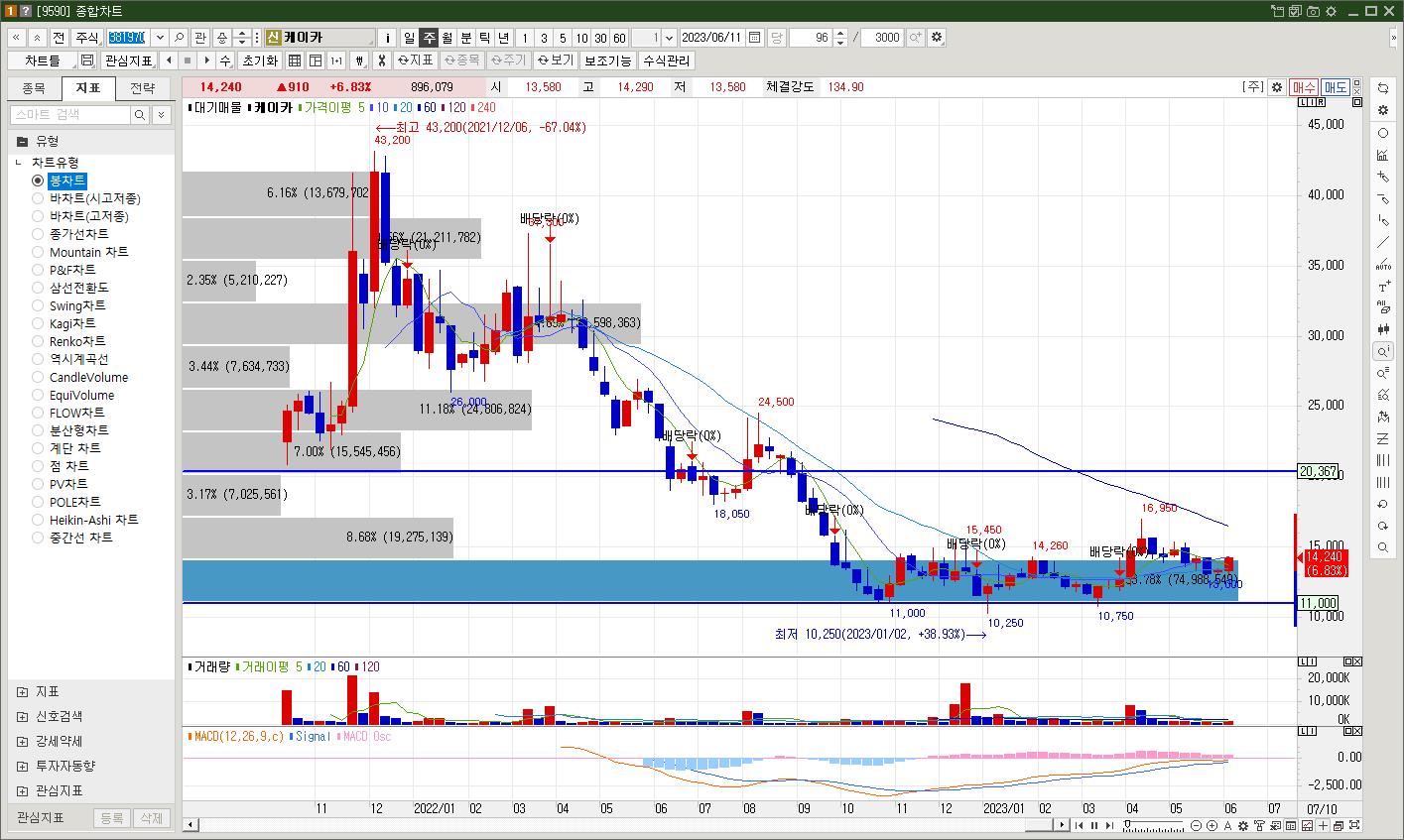This screenshot has height=840, width=1404.
Task: Select the circle drawing tool
Action: pyautogui.click(x=1383, y=133)
